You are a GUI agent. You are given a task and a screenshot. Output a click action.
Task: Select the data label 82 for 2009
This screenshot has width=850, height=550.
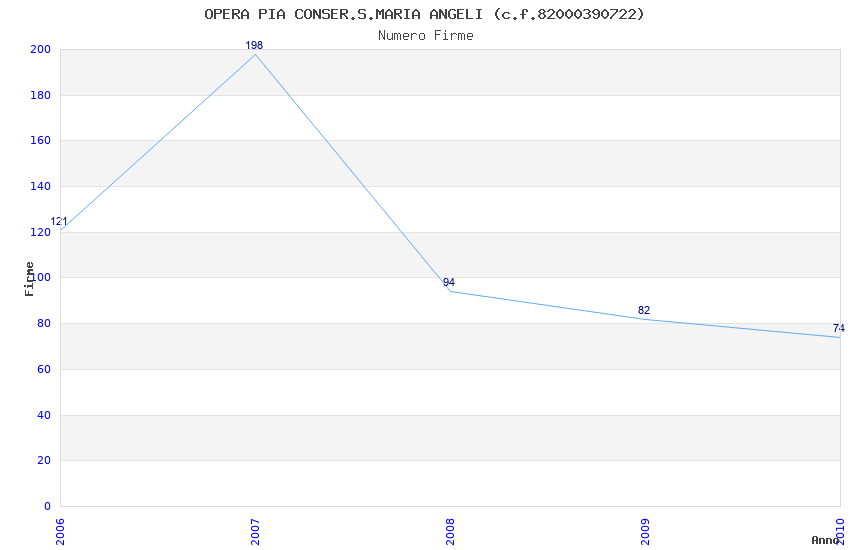644,310
